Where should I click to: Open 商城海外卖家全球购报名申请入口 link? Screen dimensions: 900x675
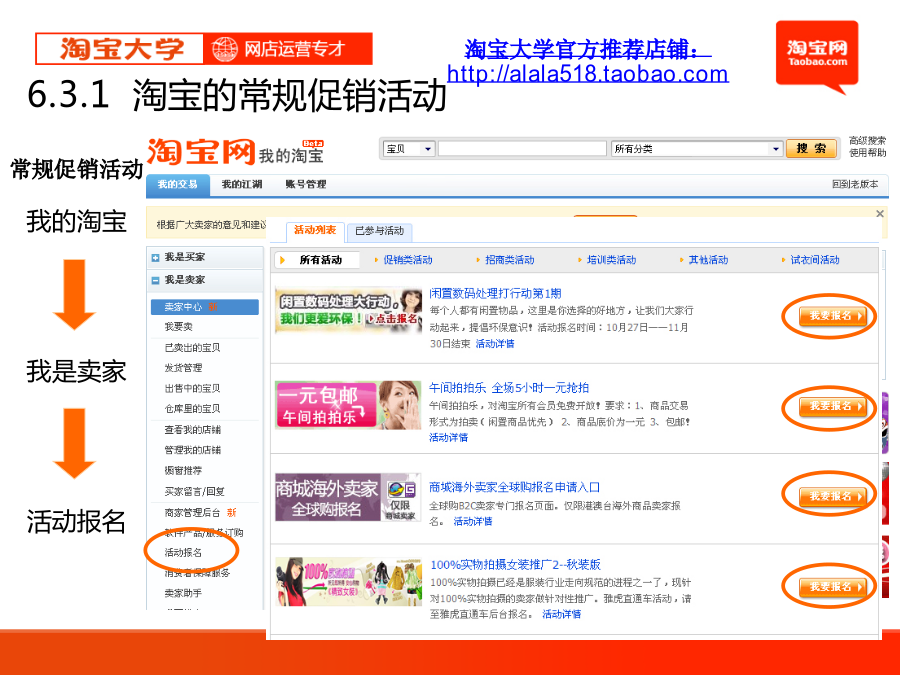514,487
